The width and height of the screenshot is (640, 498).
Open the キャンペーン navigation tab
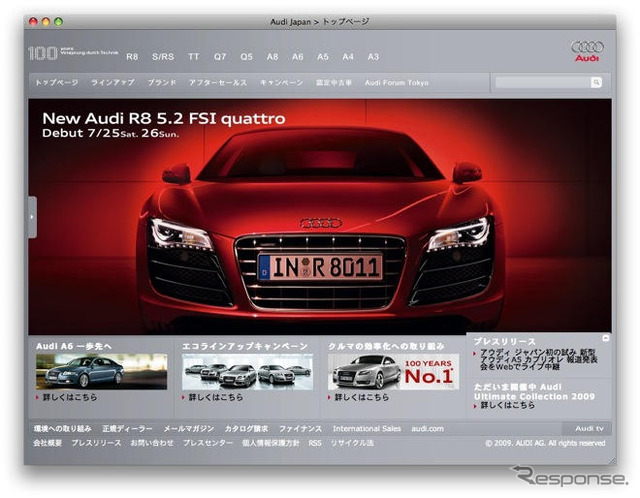click(x=282, y=82)
